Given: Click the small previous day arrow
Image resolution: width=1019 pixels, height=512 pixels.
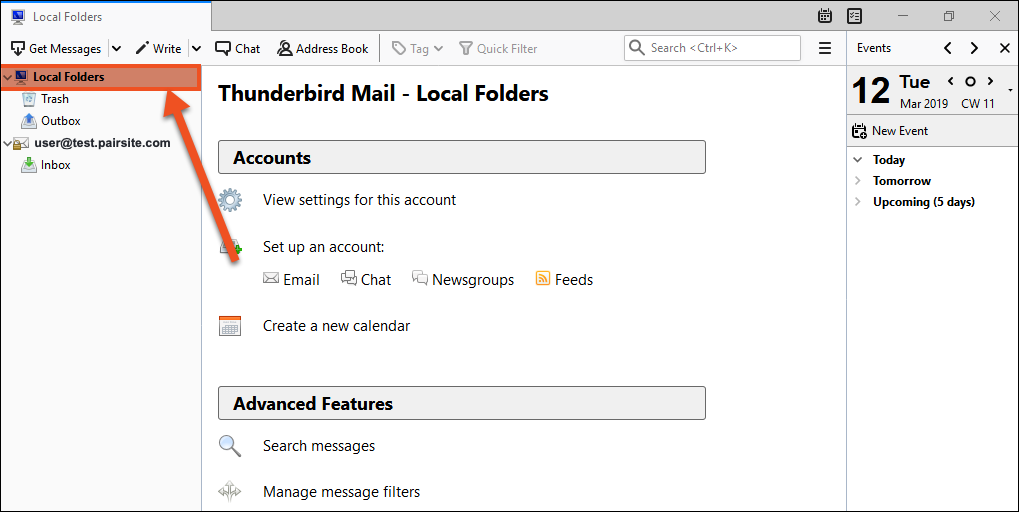Looking at the screenshot, I should [951, 81].
